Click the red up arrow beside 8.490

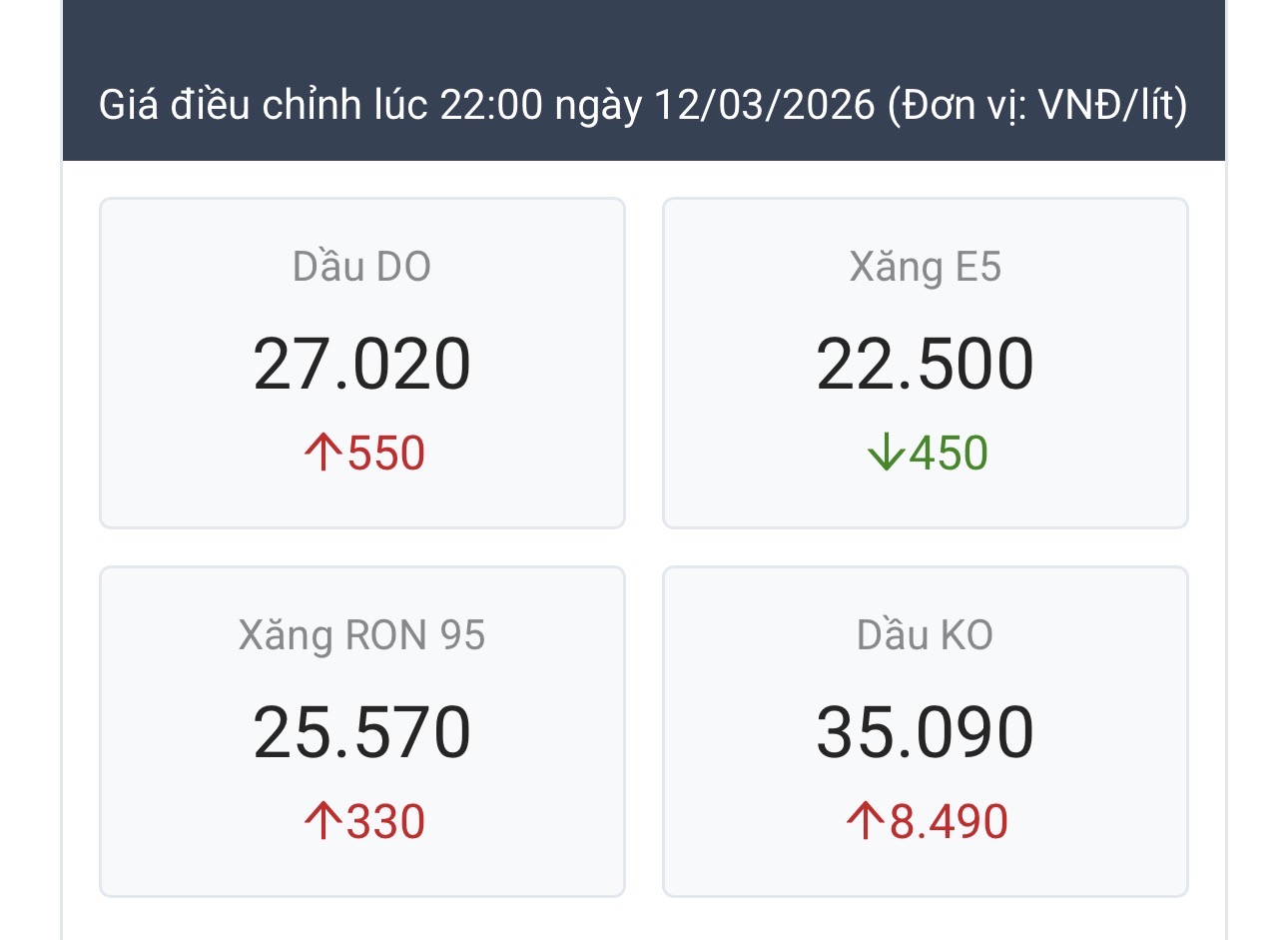tap(865, 822)
